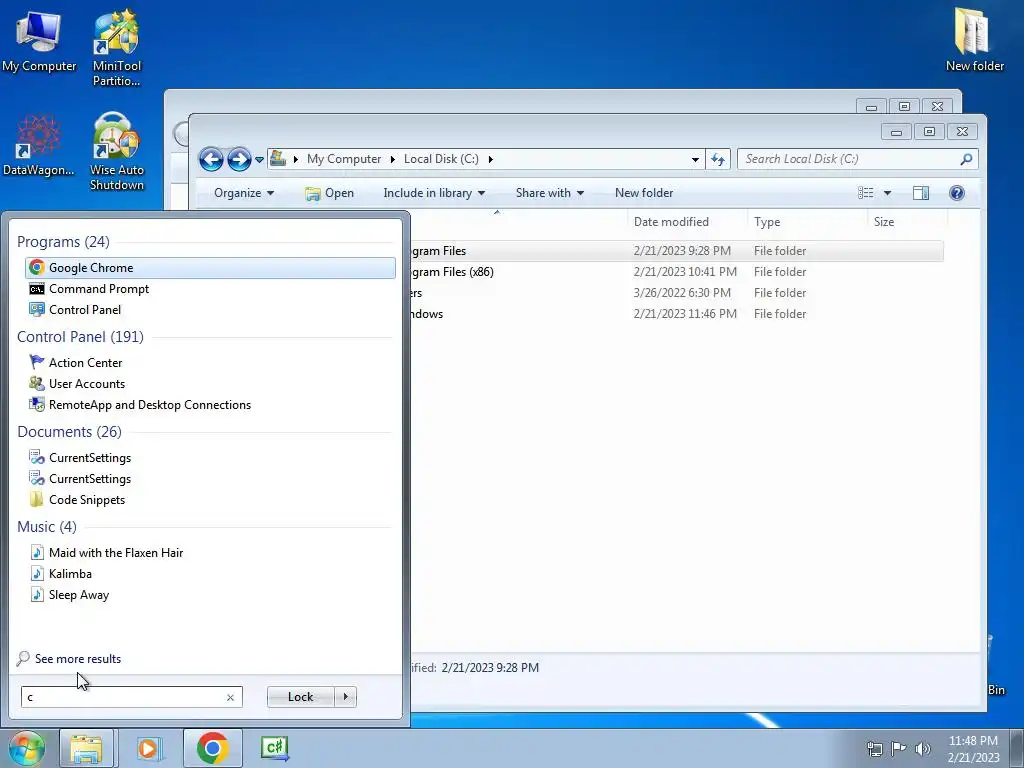Expand the Share with dropdown
This screenshot has width=1024, height=768.
click(x=549, y=193)
